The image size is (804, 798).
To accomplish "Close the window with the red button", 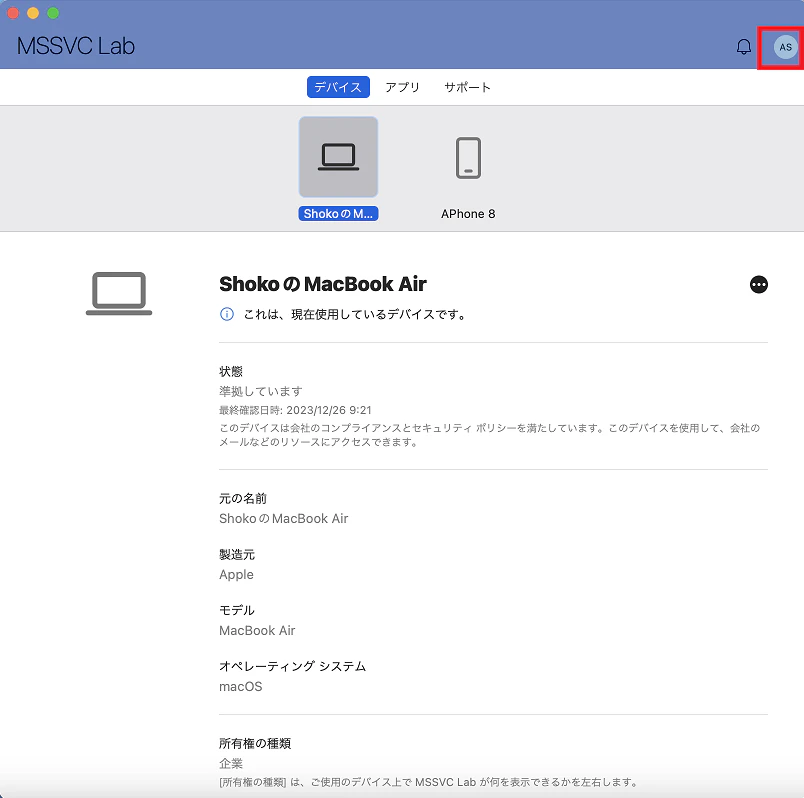I will tap(13, 13).
